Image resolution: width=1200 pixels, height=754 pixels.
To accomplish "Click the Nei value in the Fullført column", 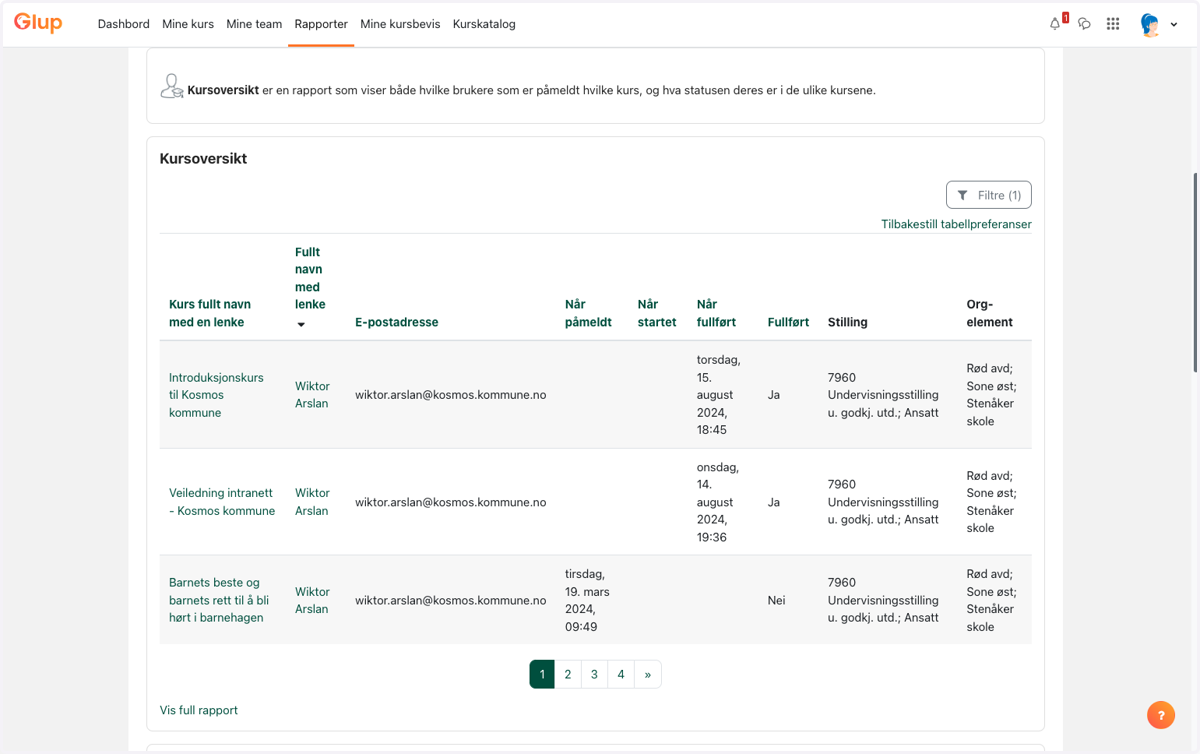I will point(777,600).
